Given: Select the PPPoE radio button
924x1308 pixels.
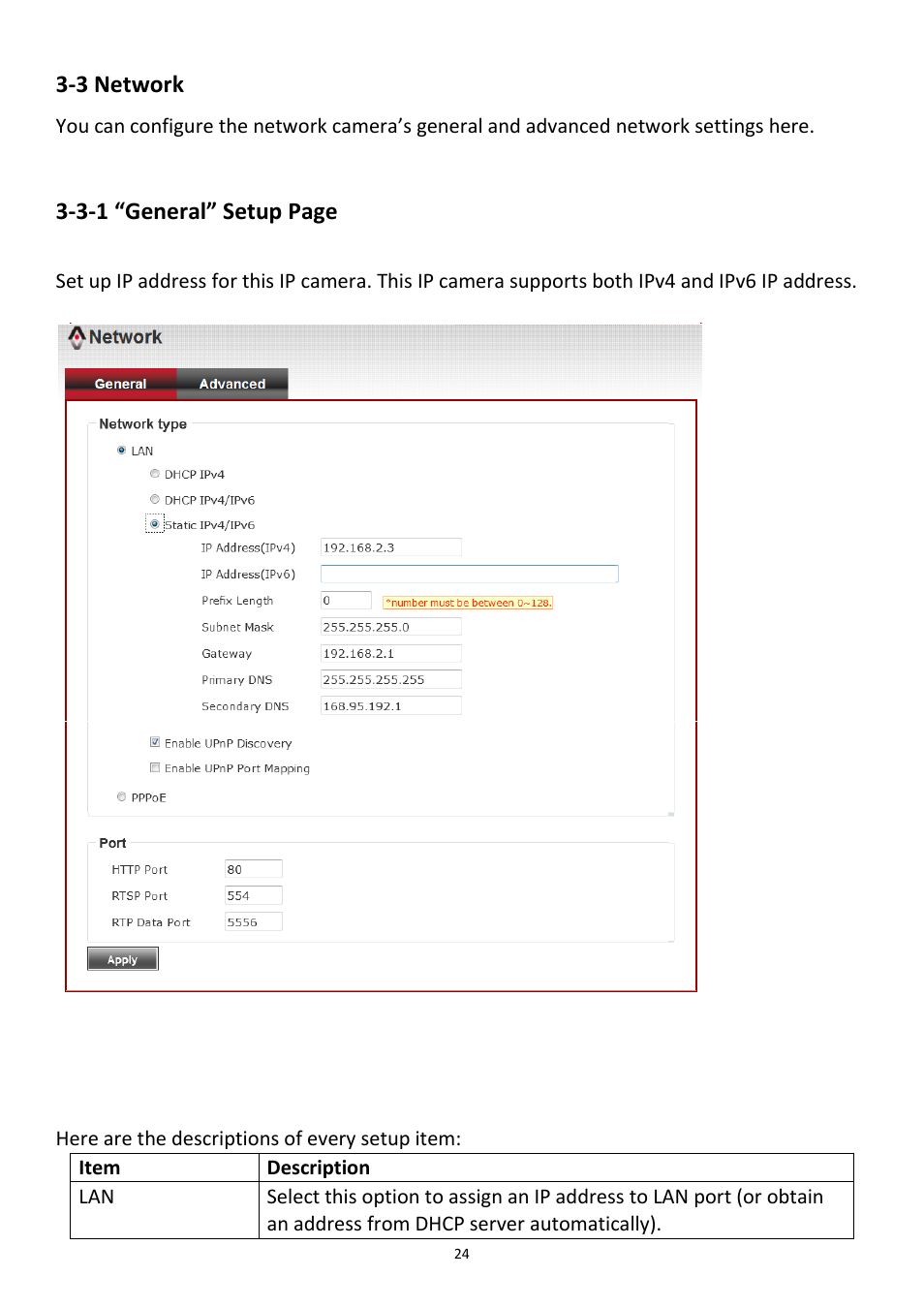Looking at the screenshot, I should point(121,797).
